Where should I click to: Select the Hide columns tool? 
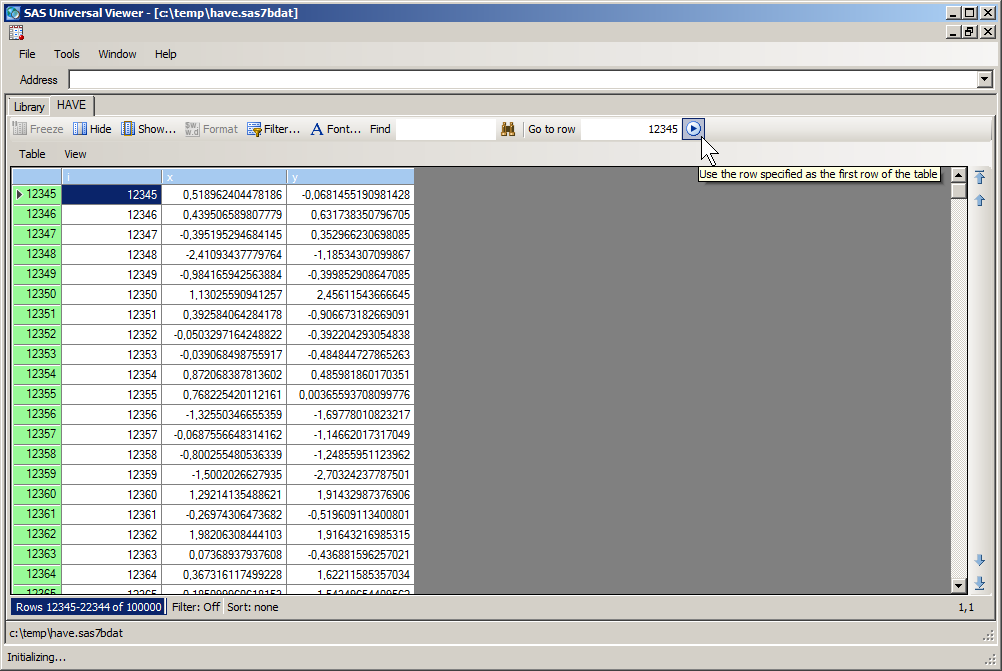(91, 128)
